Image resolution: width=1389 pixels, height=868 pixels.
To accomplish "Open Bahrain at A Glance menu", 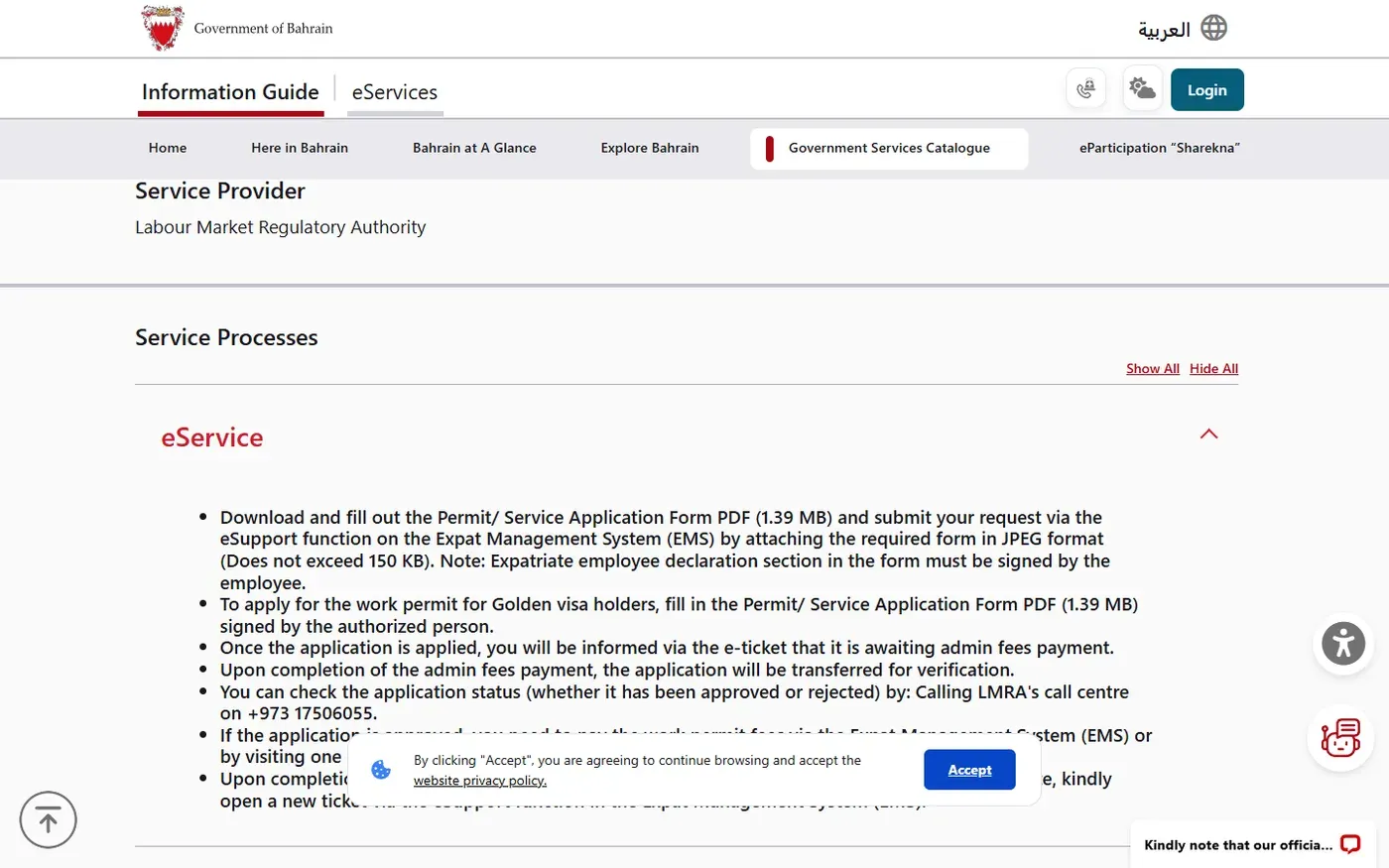I will pyautogui.click(x=474, y=148).
